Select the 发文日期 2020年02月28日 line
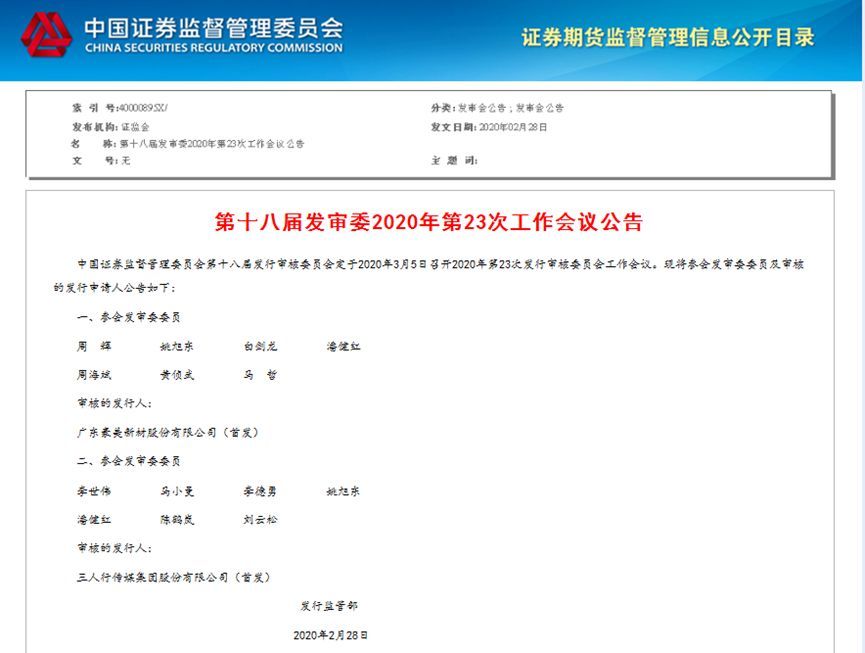 click(489, 127)
